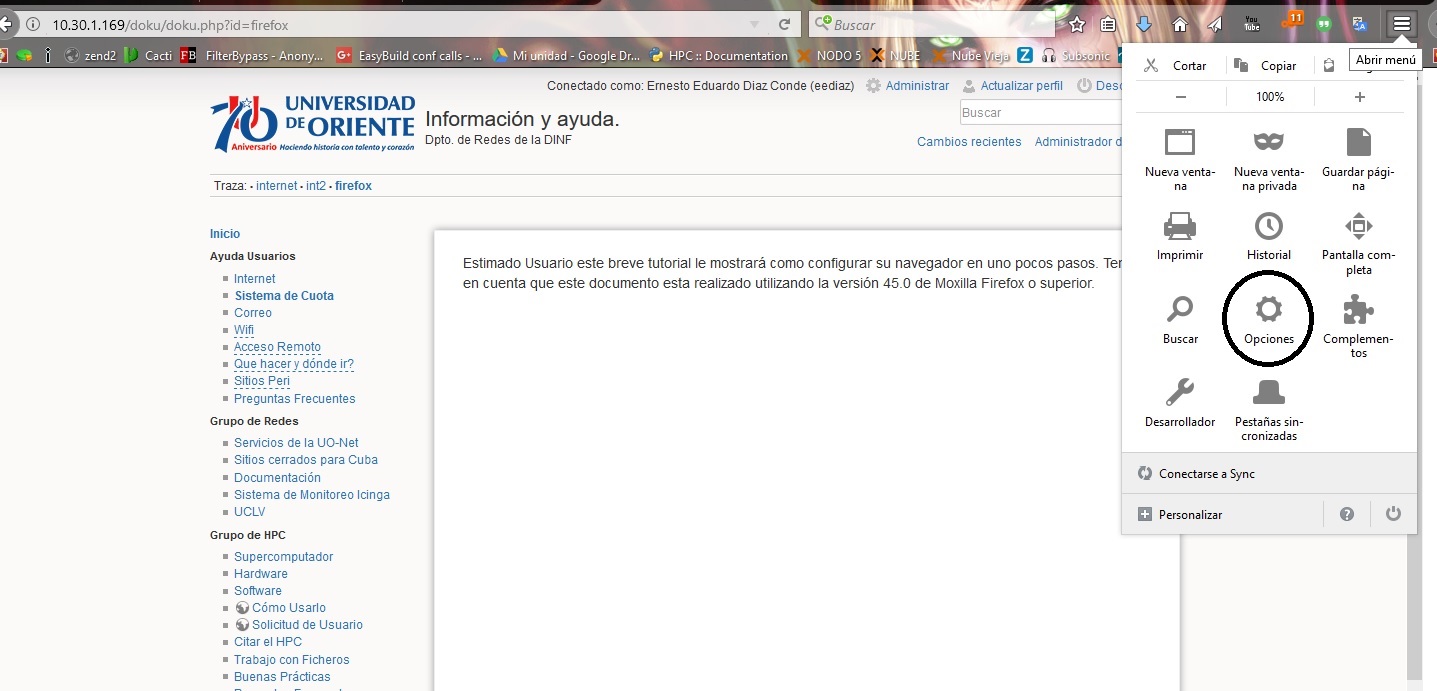1437x691 pixels.
Task: Open the URL bar history dropdown arrow
Action: coord(754,24)
